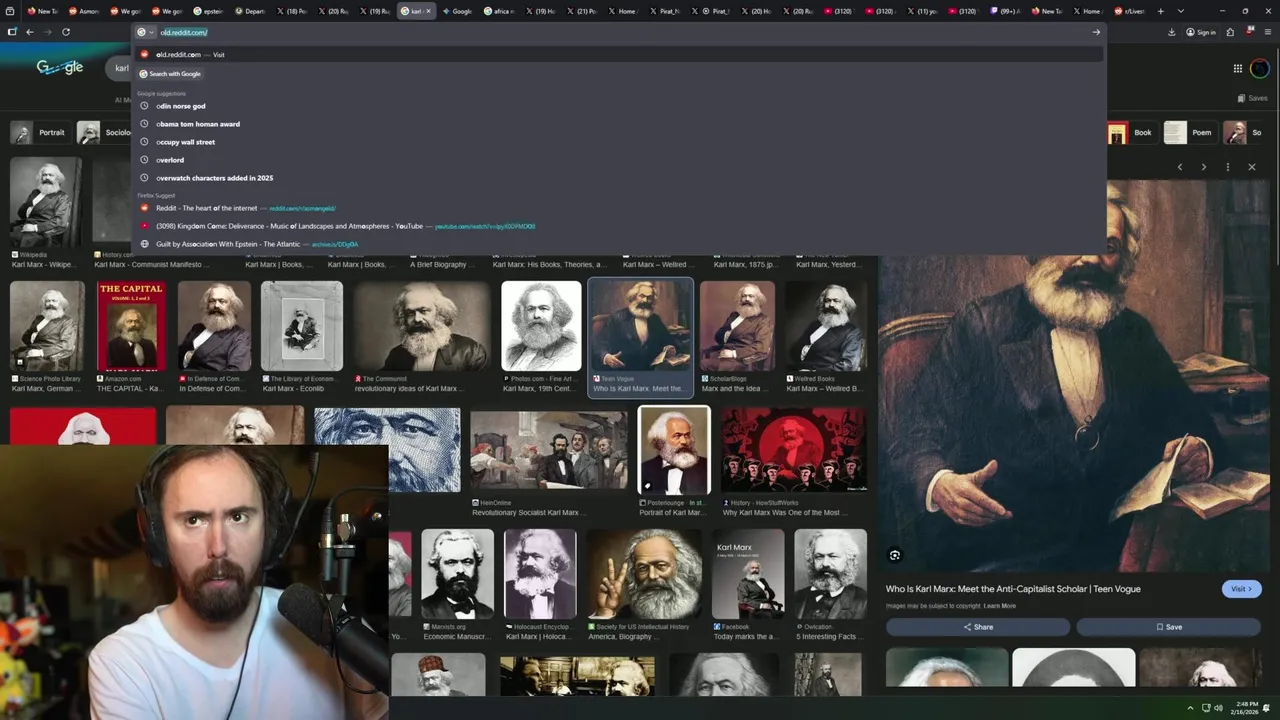Switch to the 'africa' tab
Viewport: 1280px width, 720px height.
(x=499, y=11)
